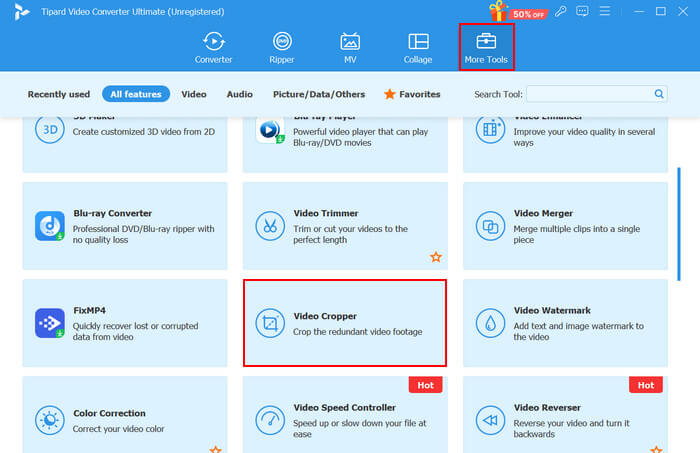
Task: Switch to Recently used tab
Action: click(58, 94)
